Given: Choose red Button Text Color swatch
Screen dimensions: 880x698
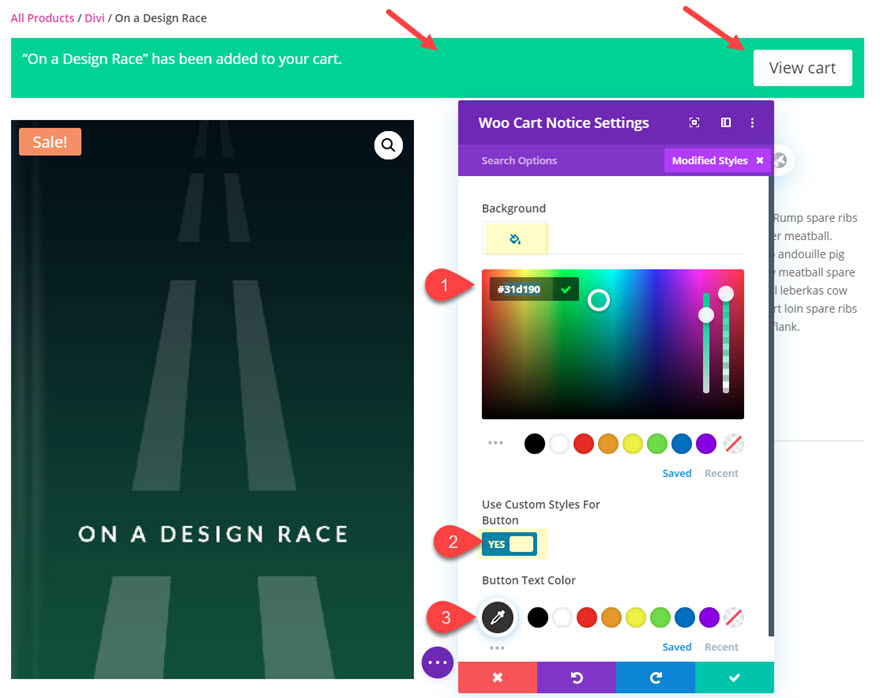Looking at the screenshot, I should [586, 617].
